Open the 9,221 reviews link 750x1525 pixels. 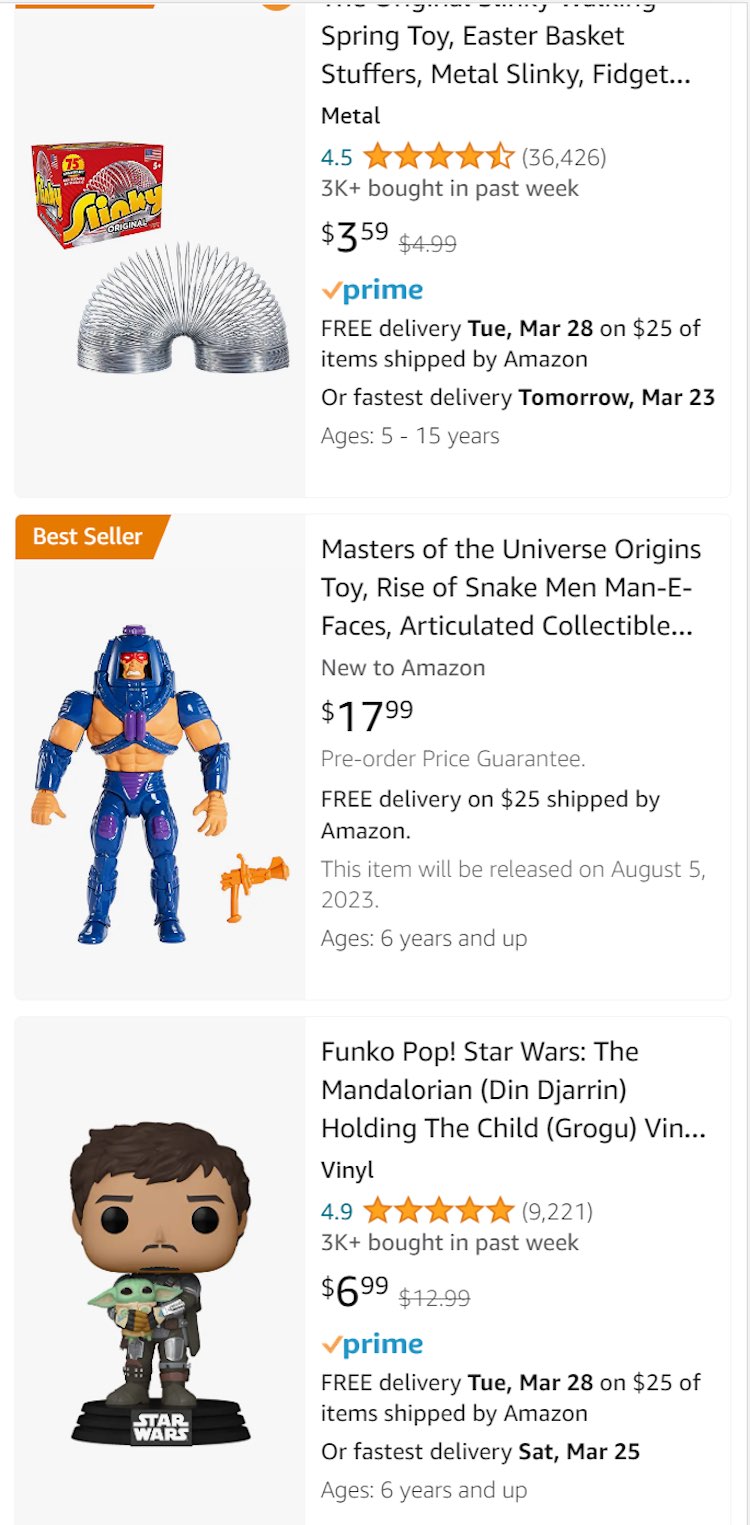point(557,1212)
